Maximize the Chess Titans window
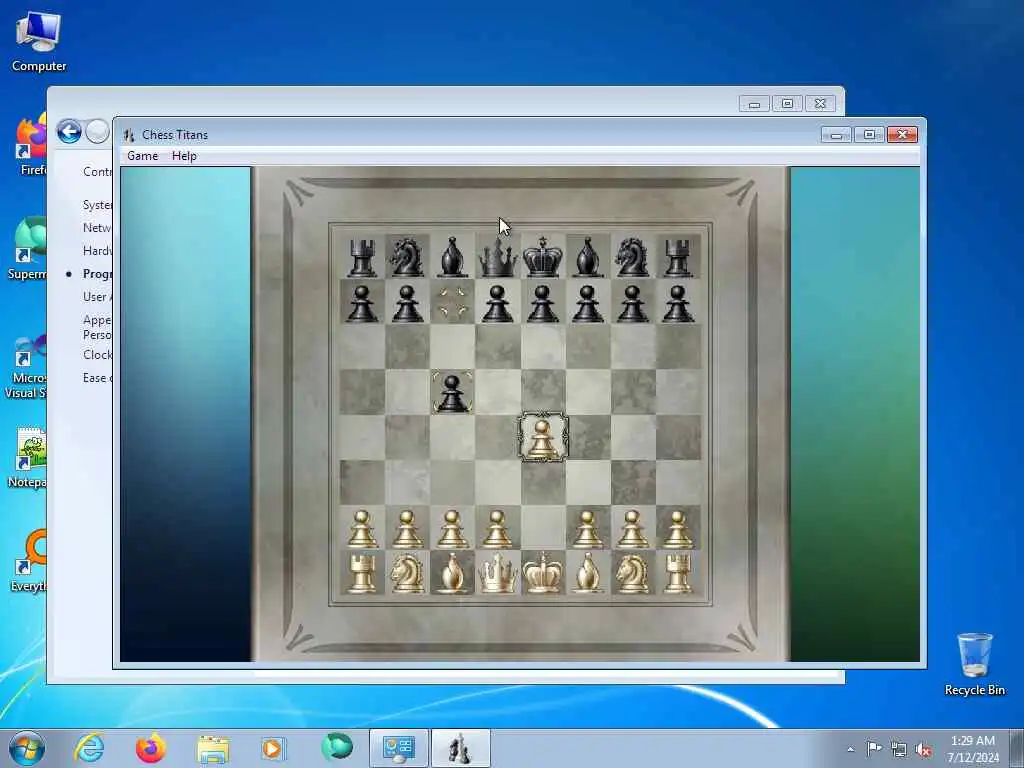The image size is (1024, 768). point(869,135)
